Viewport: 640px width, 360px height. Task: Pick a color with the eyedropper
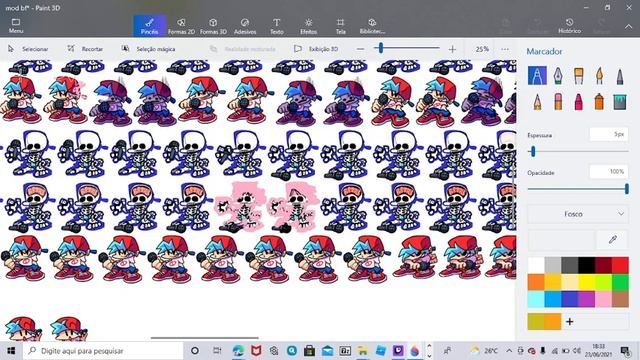[612, 240]
